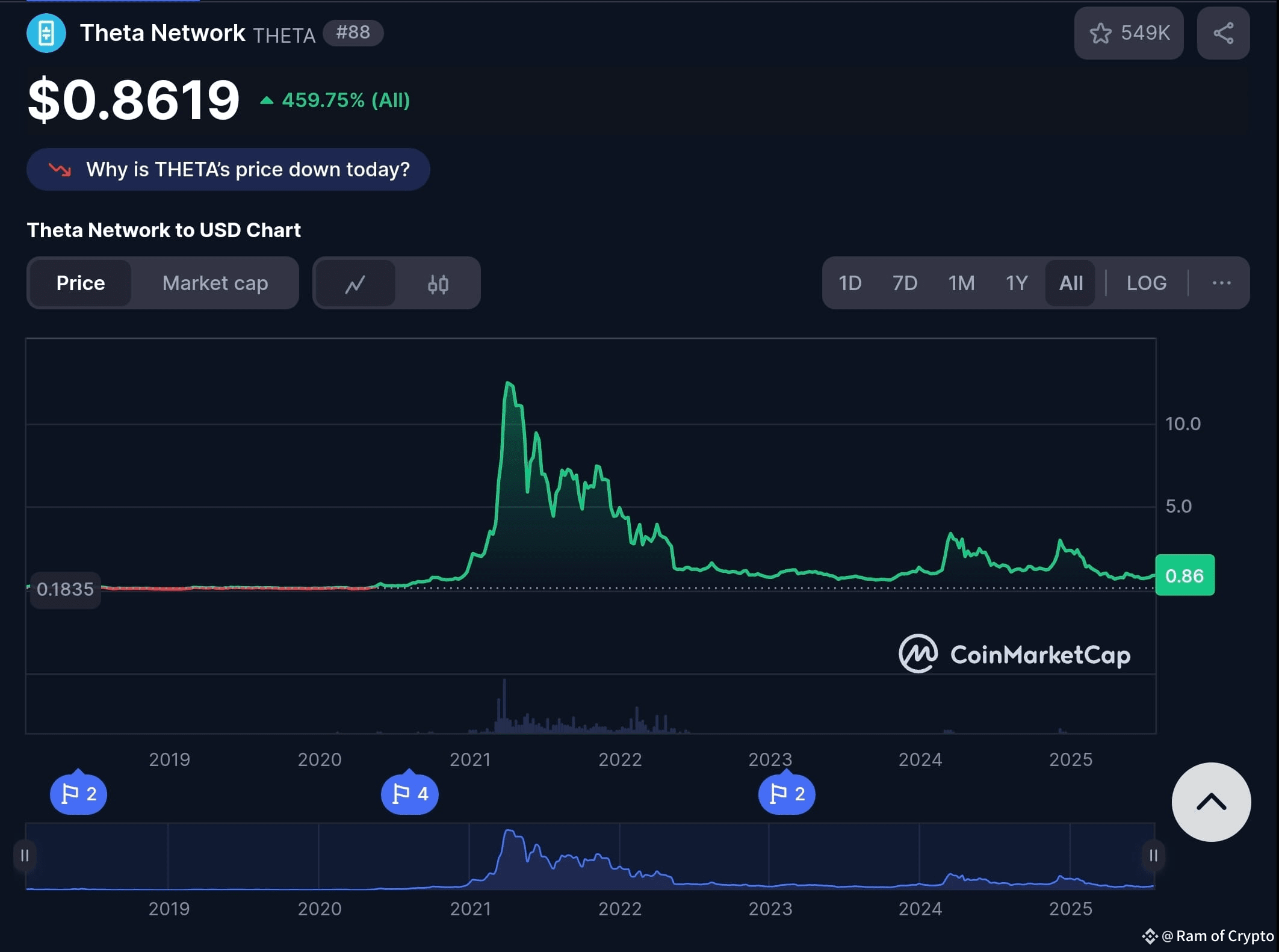
Task: Switch to candlestick chart view icon
Action: (x=438, y=283)
